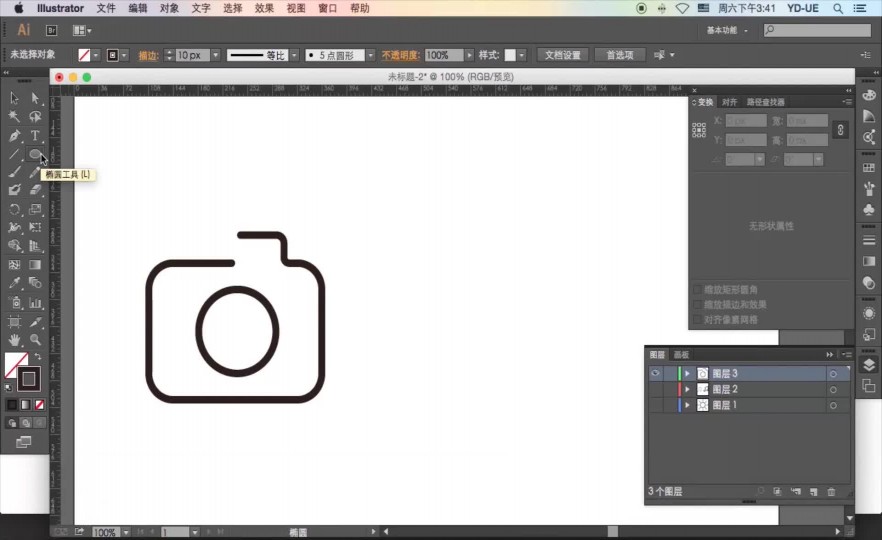
Task: Click the 文档设置 button
Action: 562,55
